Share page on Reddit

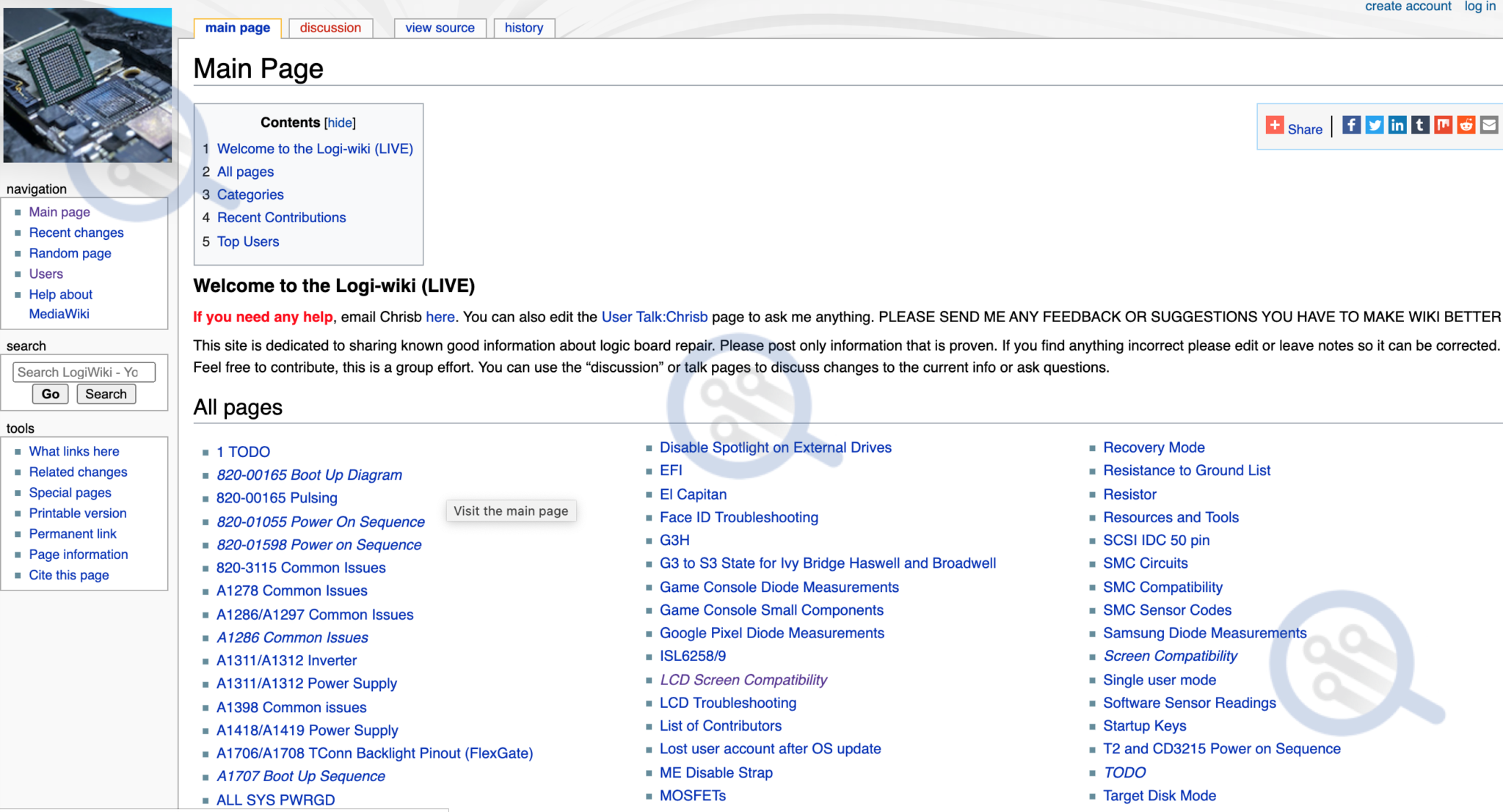click(x=1466, y=125)
